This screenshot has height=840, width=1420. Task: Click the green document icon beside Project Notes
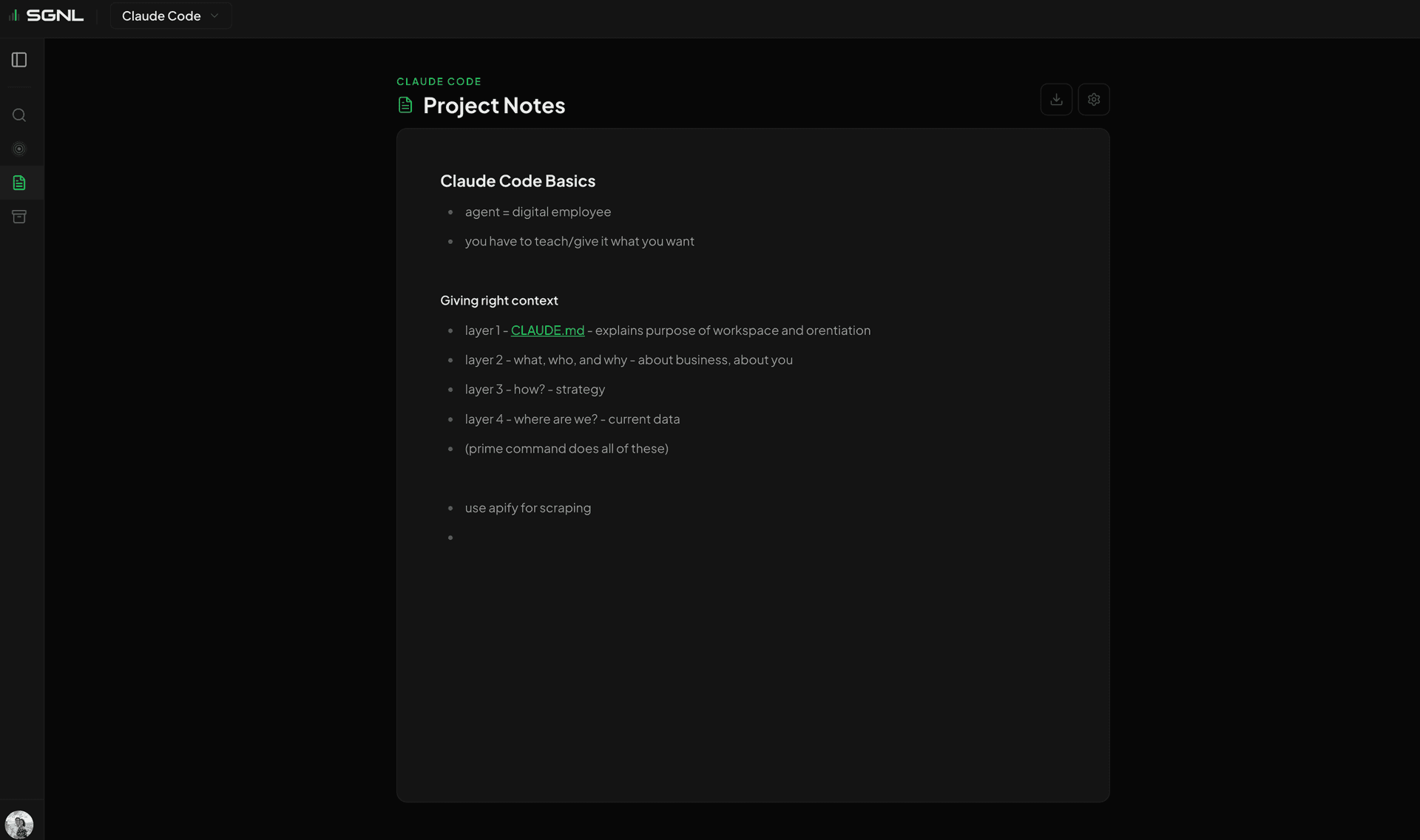coord(405,105)
